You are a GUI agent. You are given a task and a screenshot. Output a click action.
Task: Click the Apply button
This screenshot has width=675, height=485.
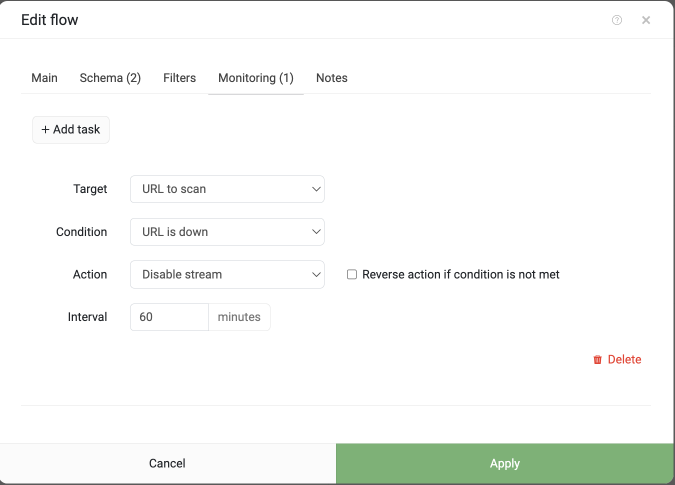click(505, 463)
